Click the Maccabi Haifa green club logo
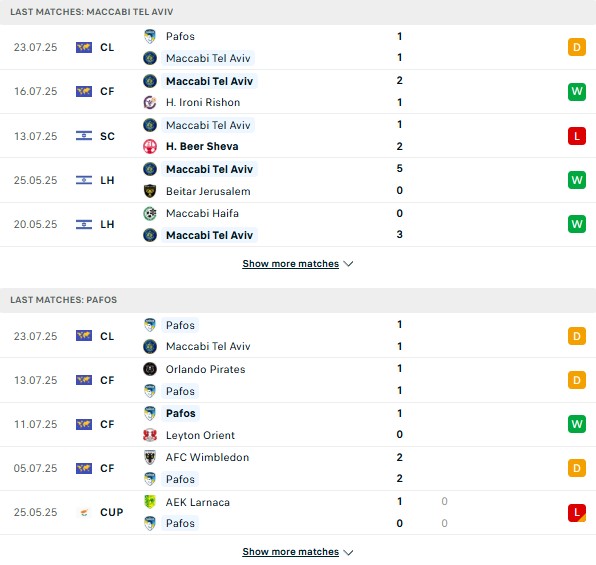The width and height of the screenshot is (596, 565). pyautogui.click(x=150, y=213)
